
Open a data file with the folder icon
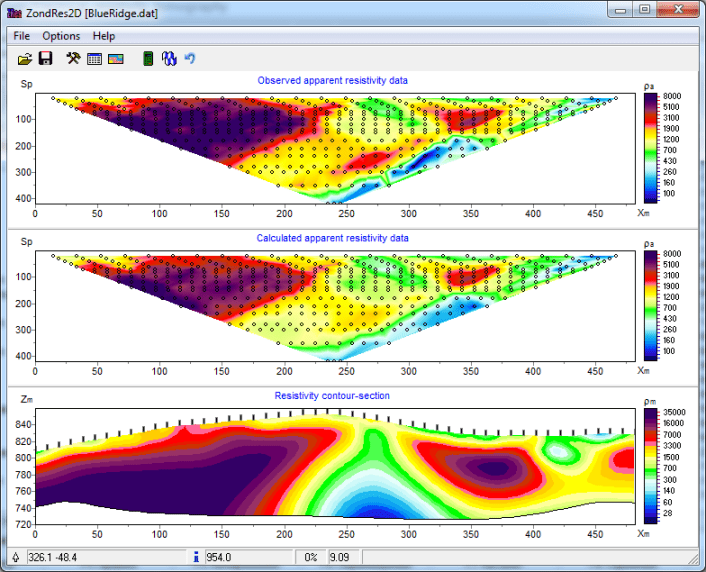(25, 59)
